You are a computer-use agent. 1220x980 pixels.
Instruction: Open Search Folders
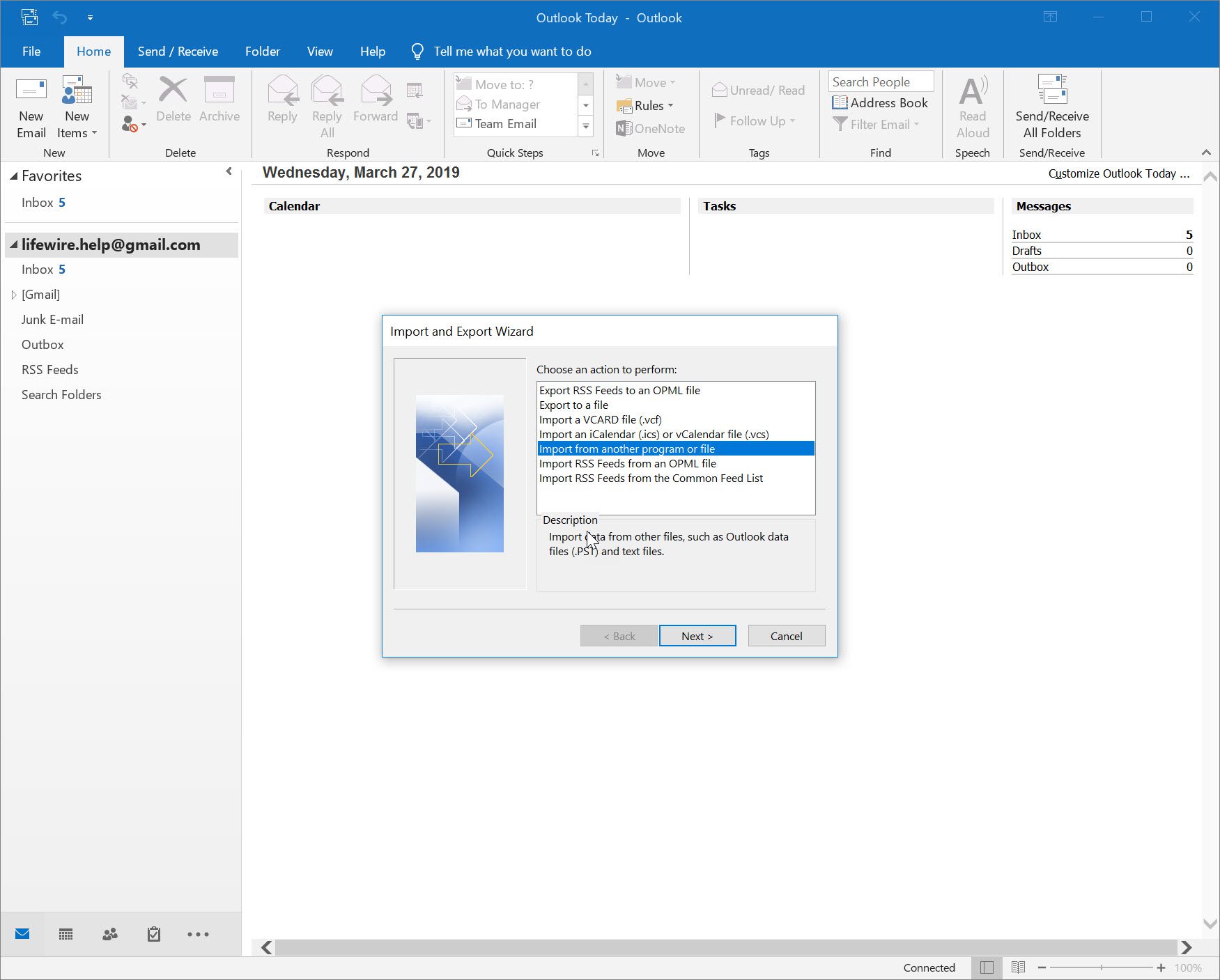click(x=61, y=395)
